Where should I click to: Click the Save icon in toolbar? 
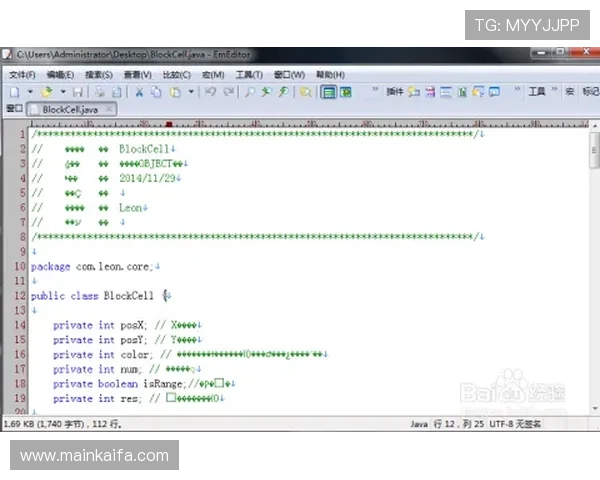[x=77, y=91]
